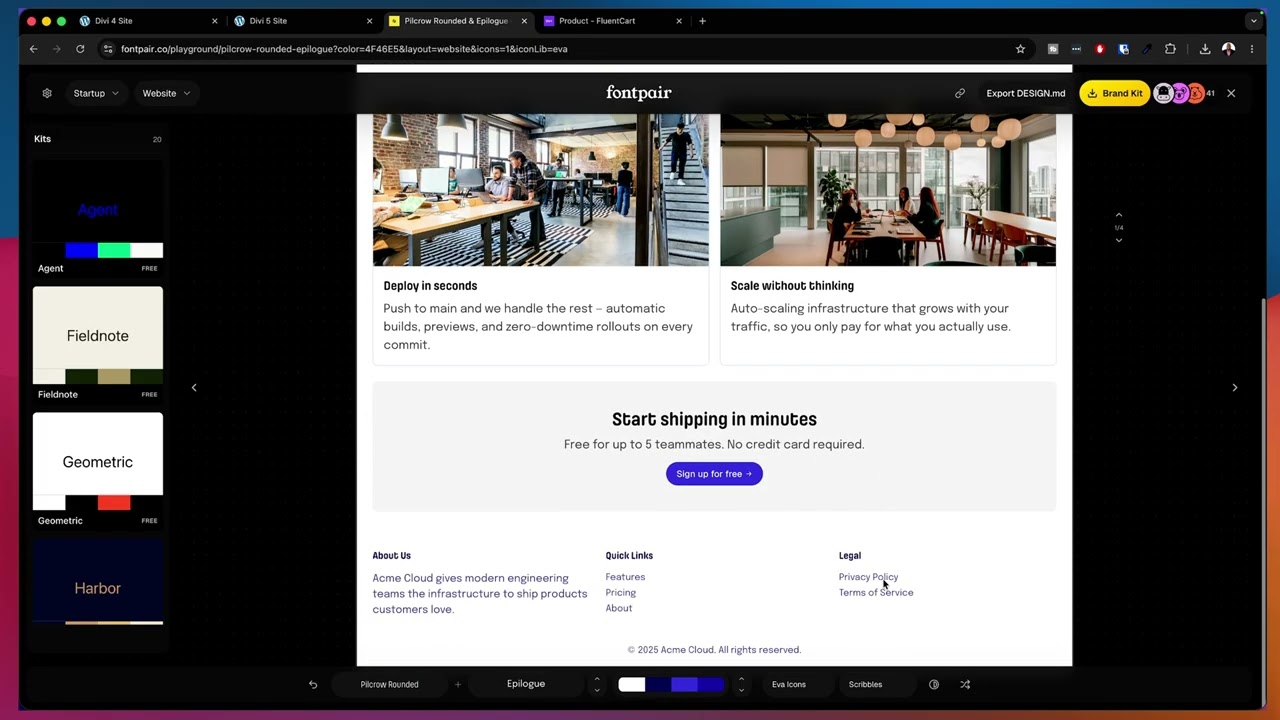Switch to the Product – FluentCart tab
The width and height of the screenshot is (1280, 720).
click(x=613, y=21)
